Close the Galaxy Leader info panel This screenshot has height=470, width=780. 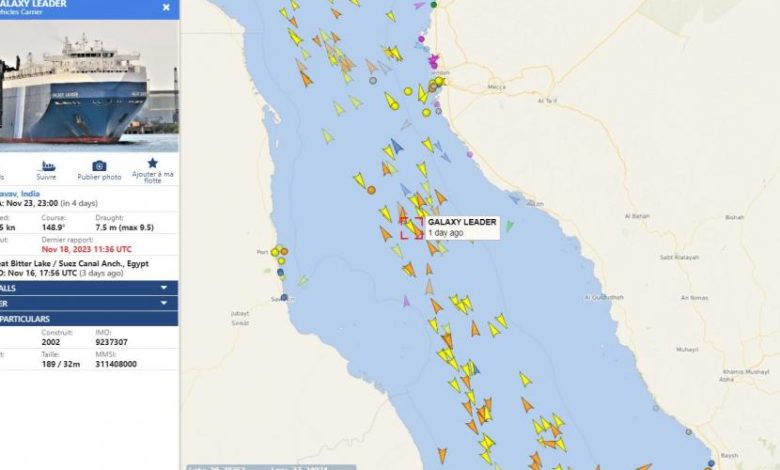[x=166, y=7]
